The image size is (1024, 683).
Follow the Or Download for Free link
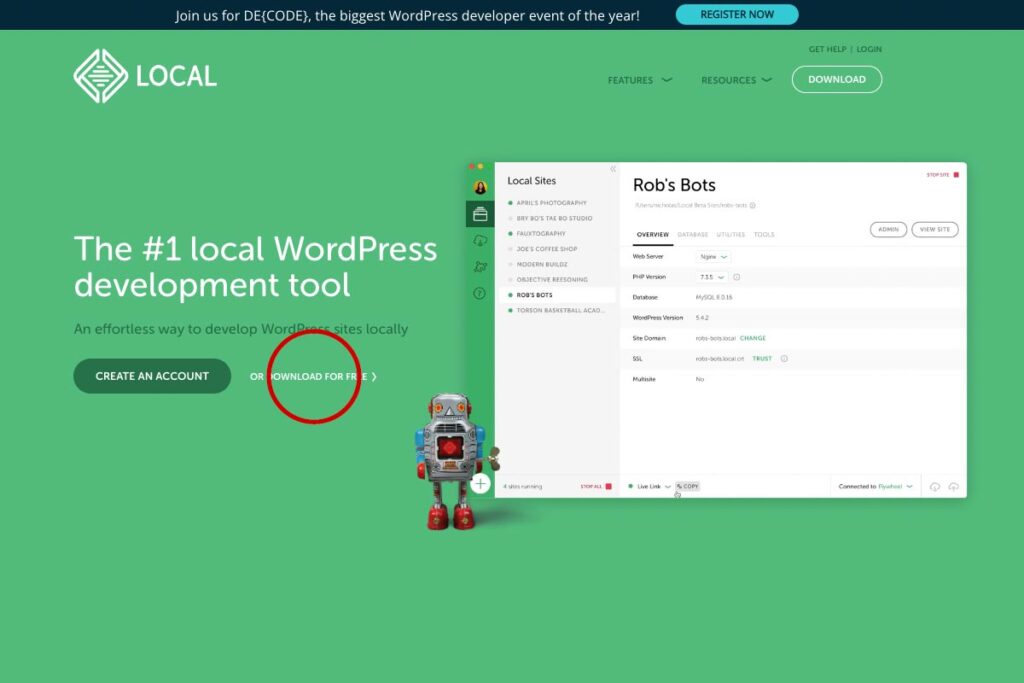point(313,377)
